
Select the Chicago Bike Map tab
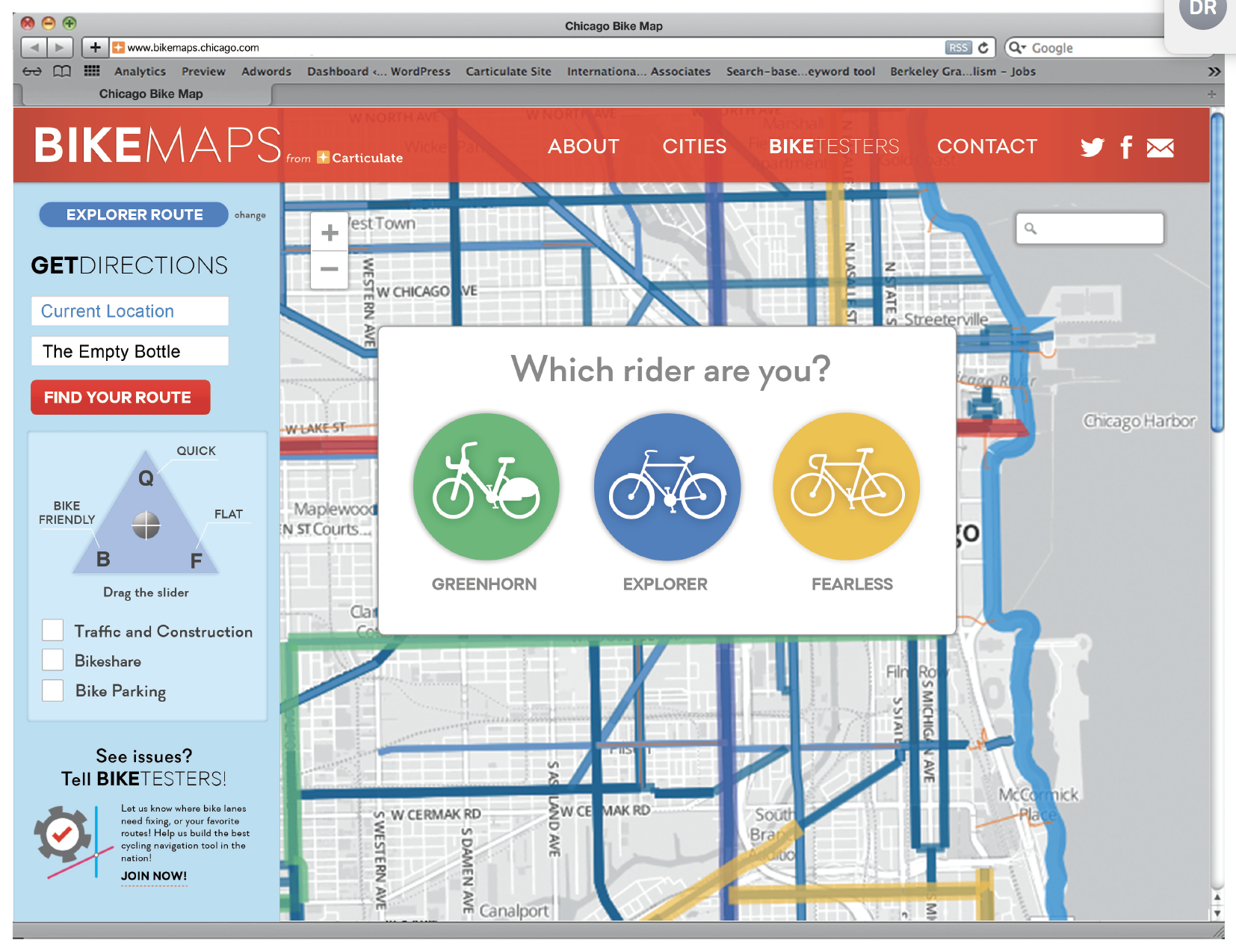(x=150, y=94)
